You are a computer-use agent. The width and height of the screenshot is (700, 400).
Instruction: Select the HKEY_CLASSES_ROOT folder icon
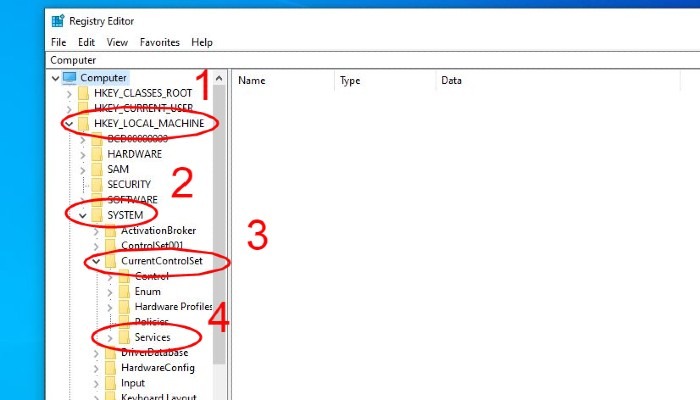click(x=83, y=93)
